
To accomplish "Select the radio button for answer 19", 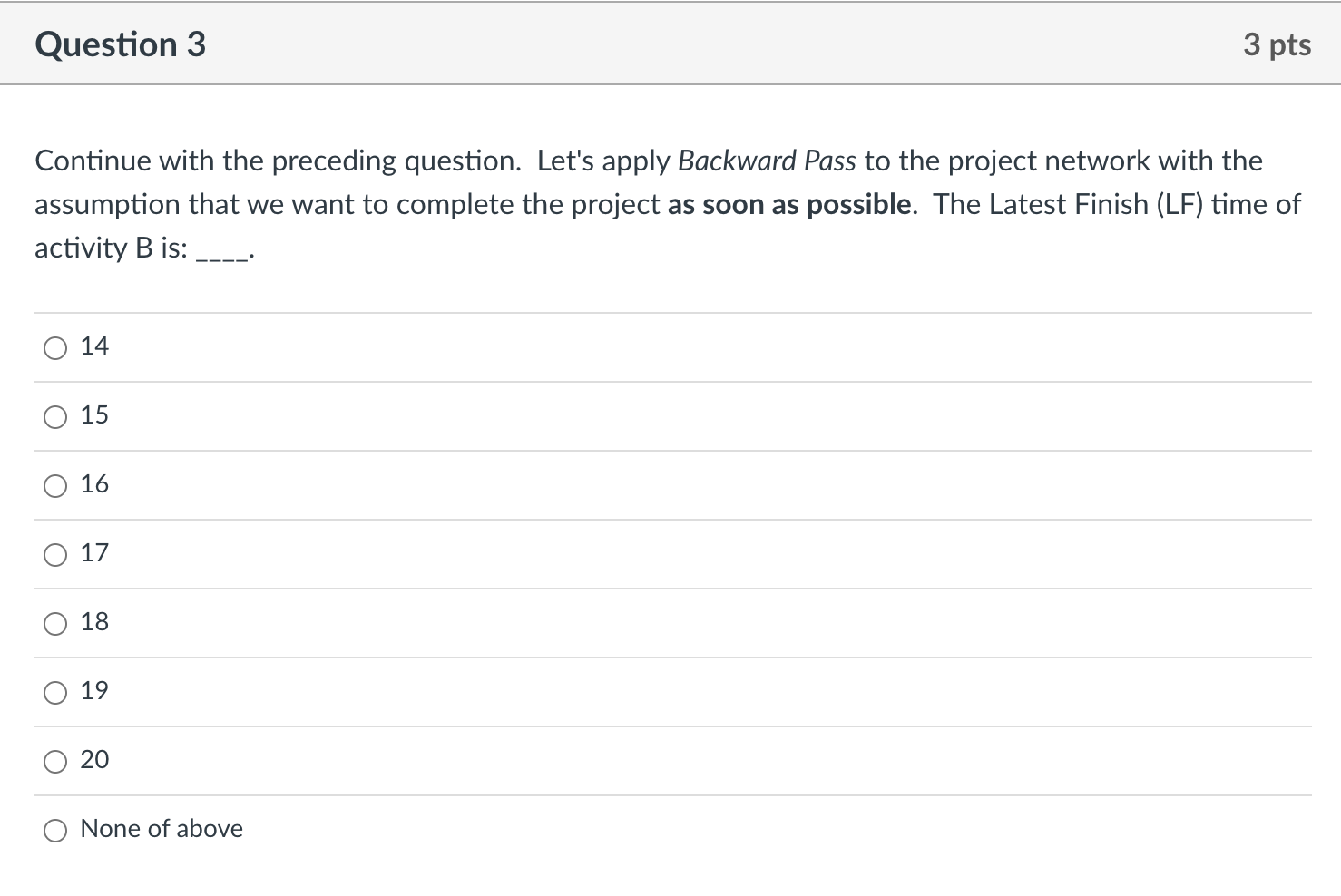I will coord(55,692).
